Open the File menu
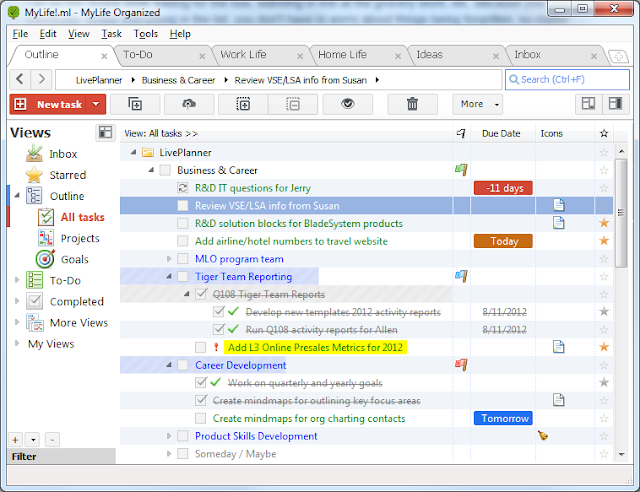 [20, 34]
